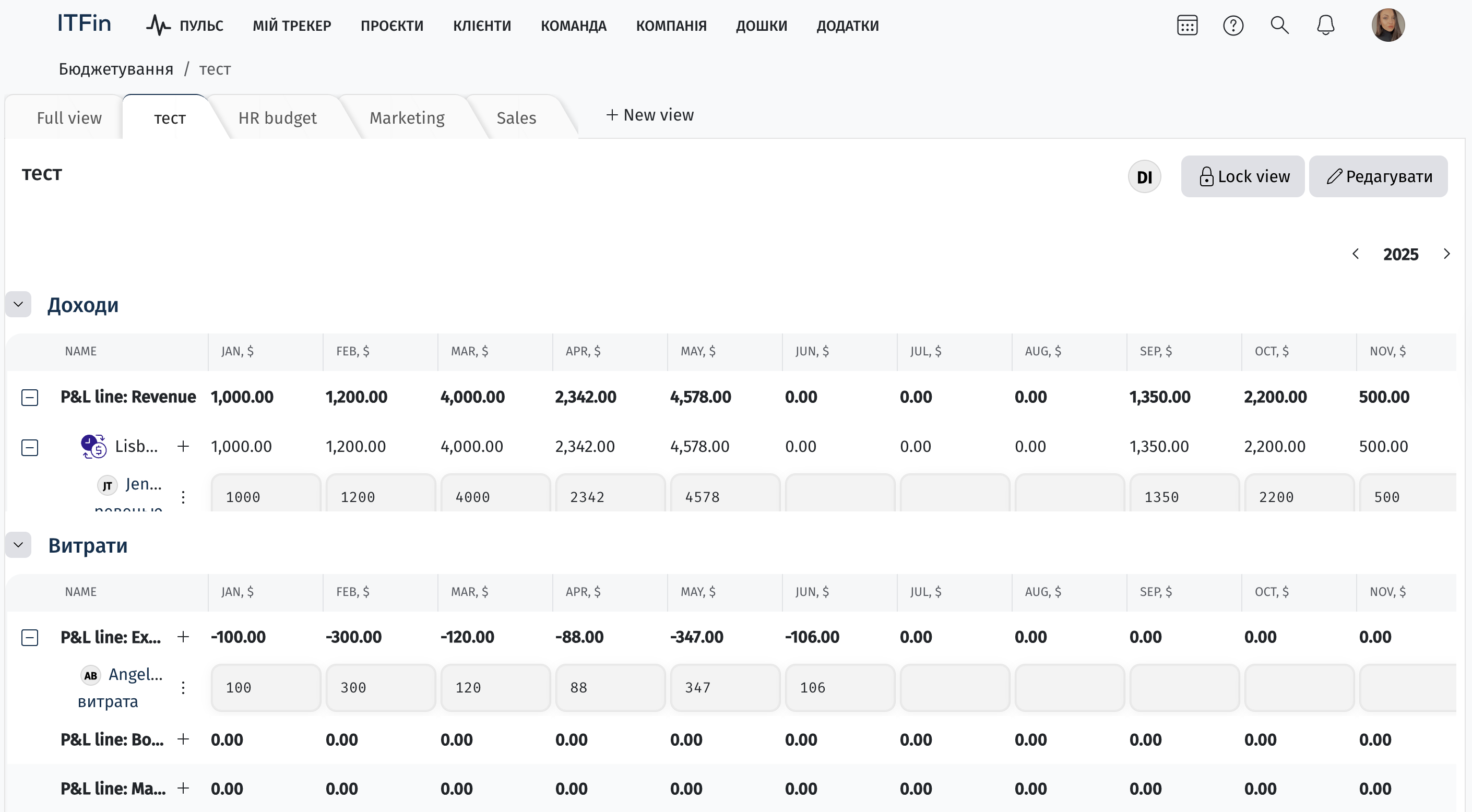Click plus icon next to Lisb... row
The height and width of the screenshot is (812, 1472).
183,446
